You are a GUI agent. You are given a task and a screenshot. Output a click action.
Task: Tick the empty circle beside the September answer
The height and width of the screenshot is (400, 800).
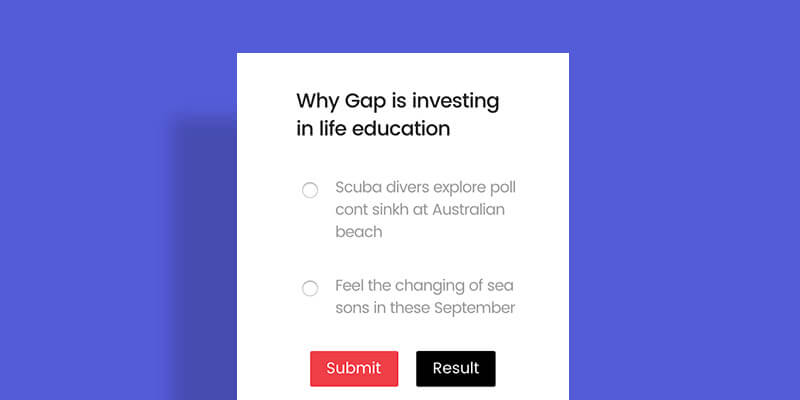(310, 288)
